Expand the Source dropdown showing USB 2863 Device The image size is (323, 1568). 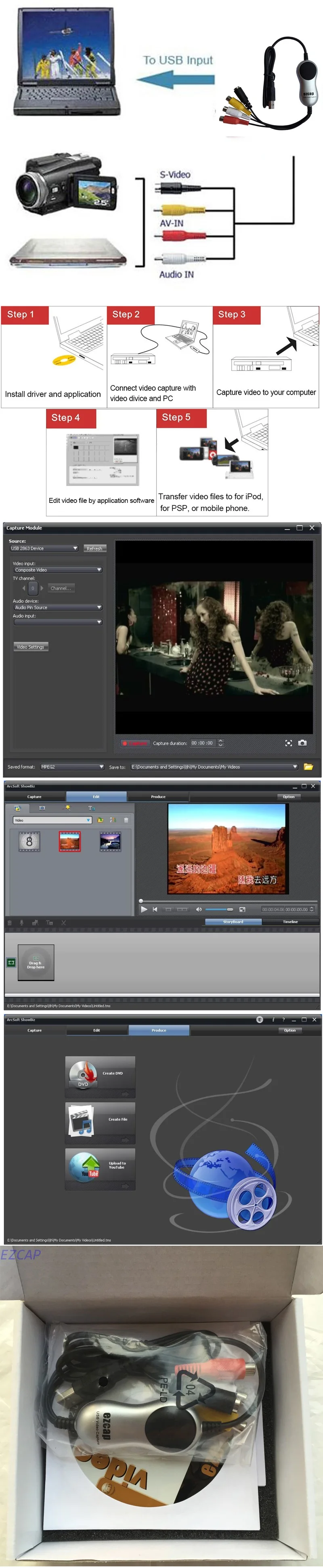44,549
